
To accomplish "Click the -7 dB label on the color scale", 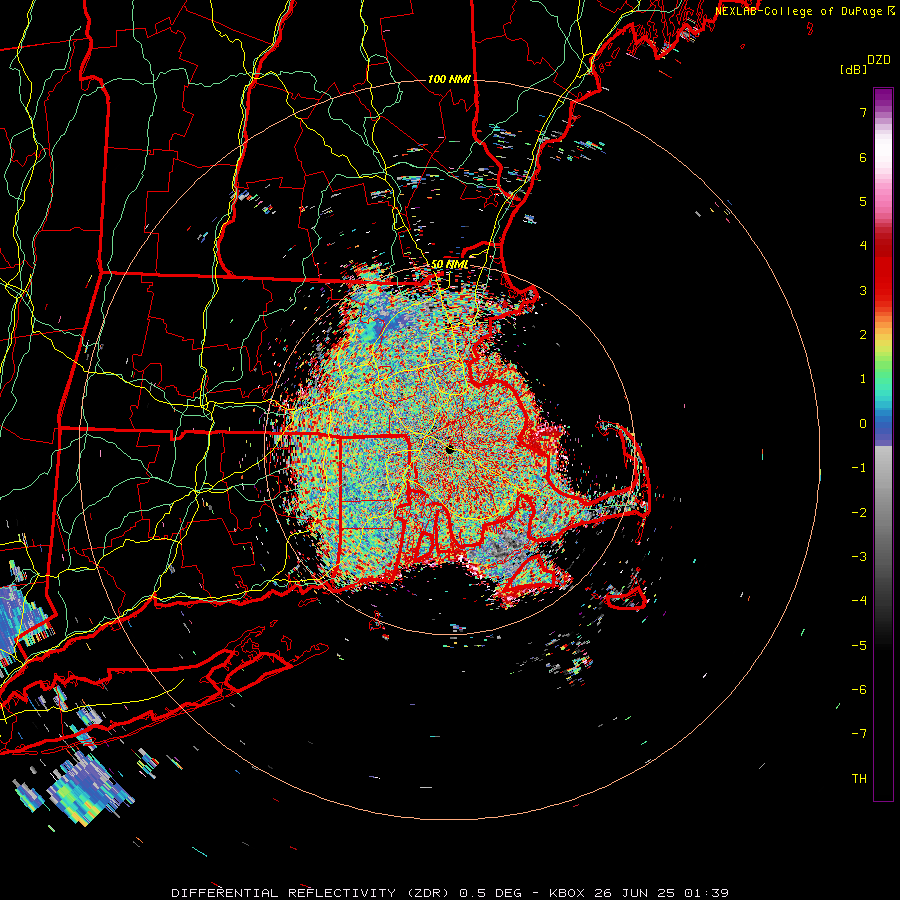I will point(859,734).
